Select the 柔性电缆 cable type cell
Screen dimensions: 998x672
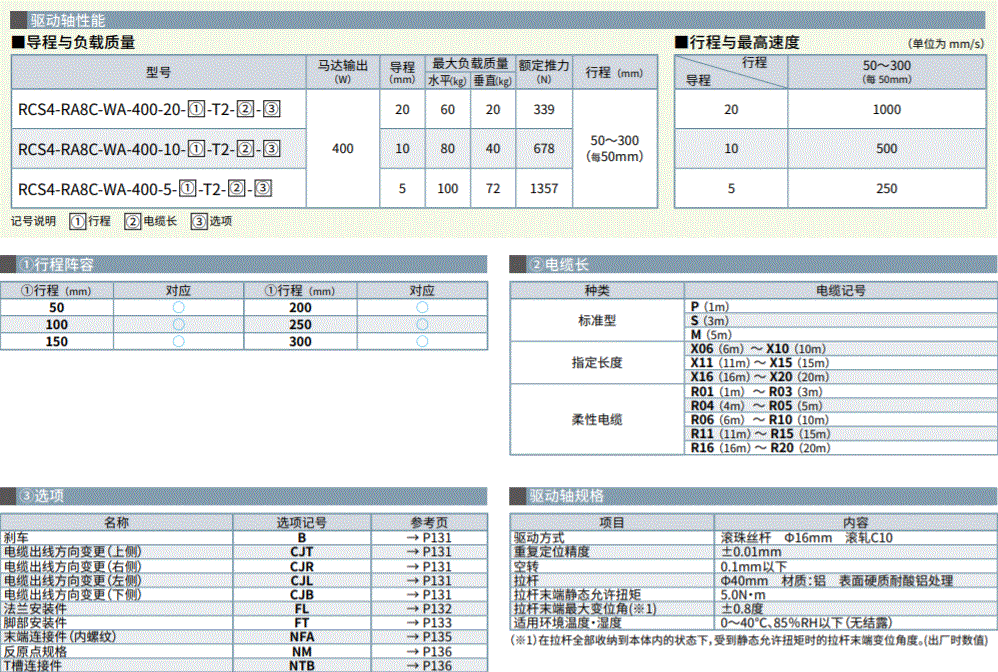pos(597,419)
